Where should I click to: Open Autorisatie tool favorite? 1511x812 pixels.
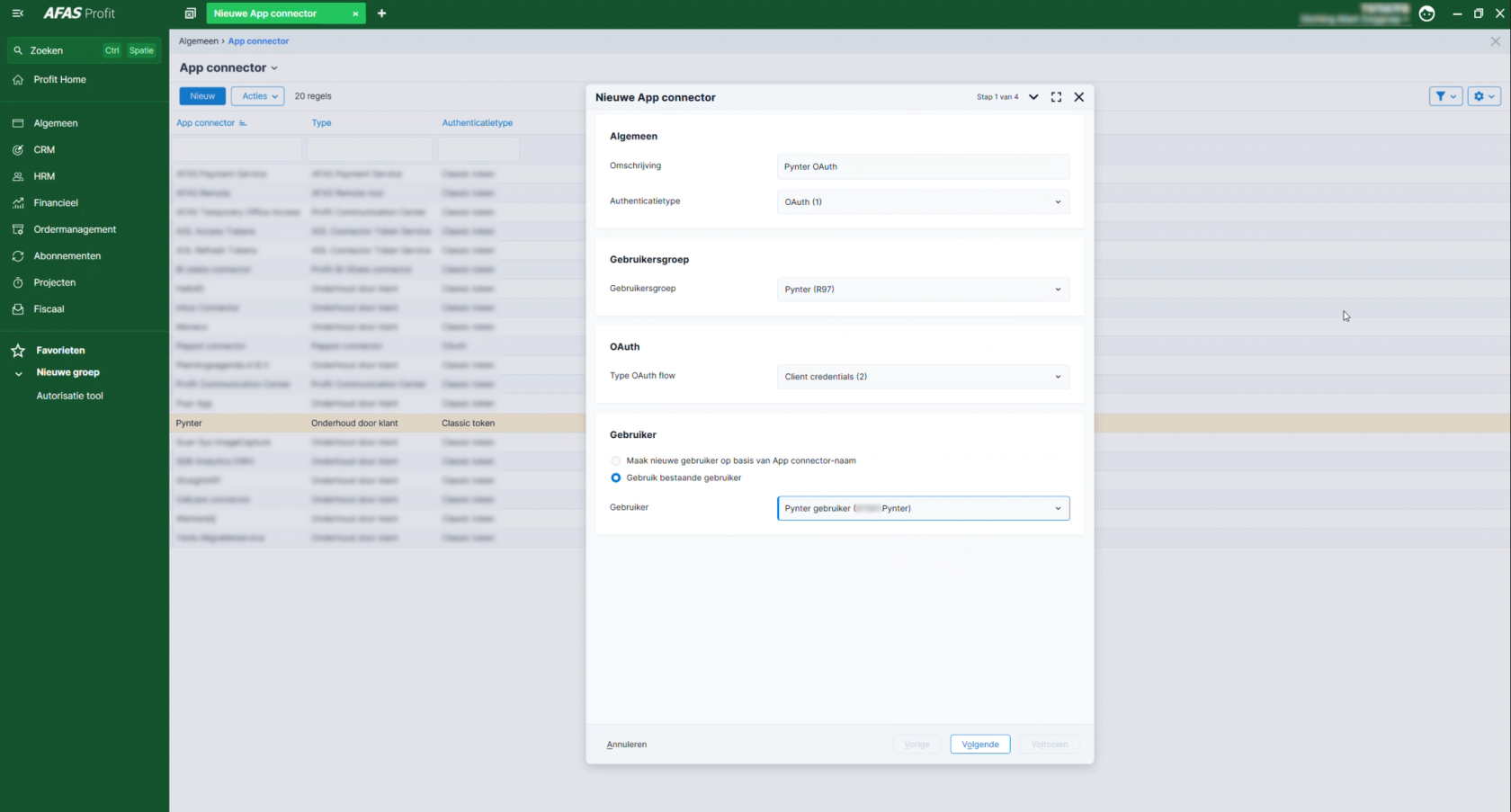(69, 396)
